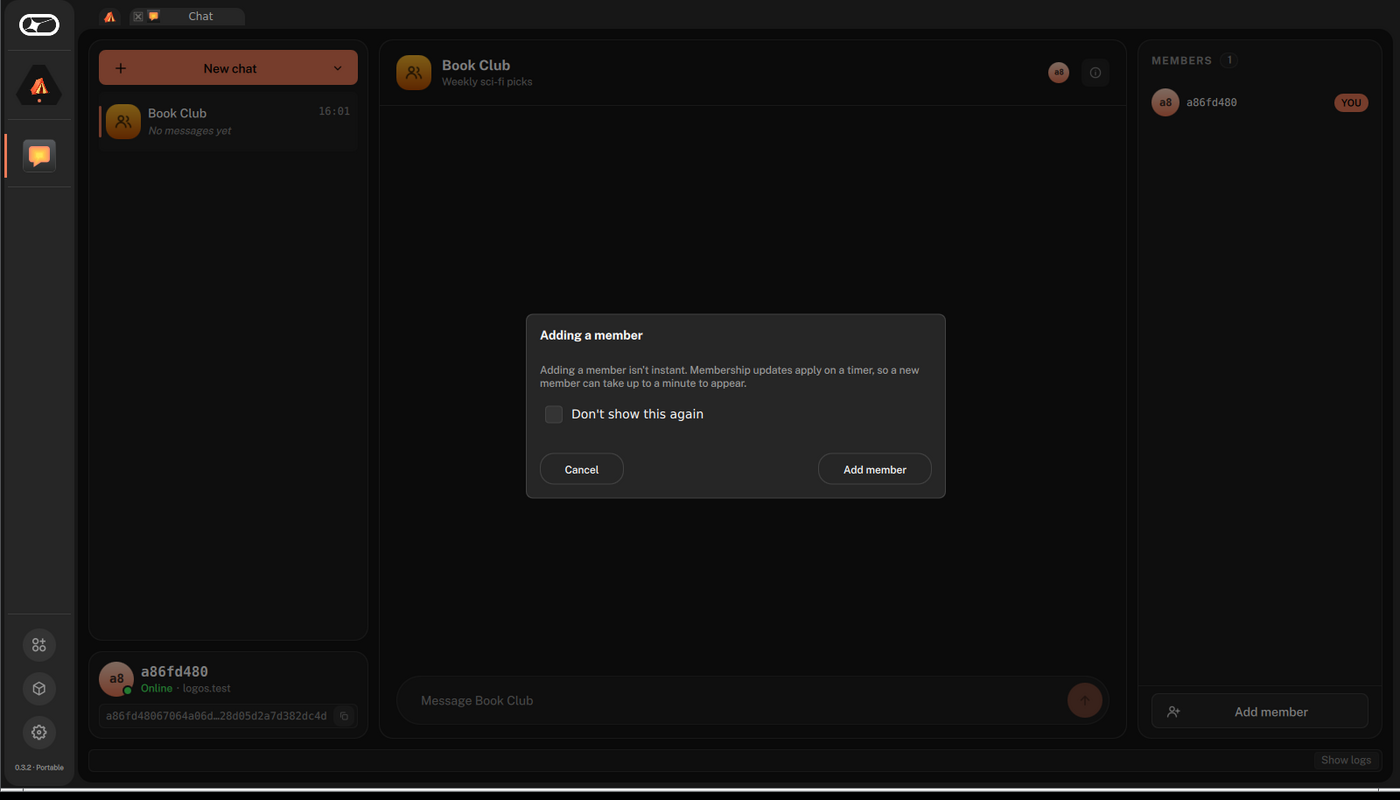Open the package cube icon in sidebar
This screenshot has height=800, width=1400.
(39, 689)
